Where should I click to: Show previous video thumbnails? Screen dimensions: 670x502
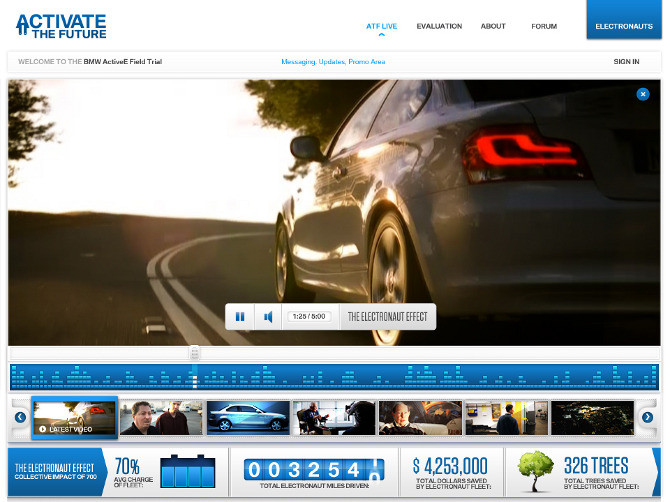coord(20,417)
